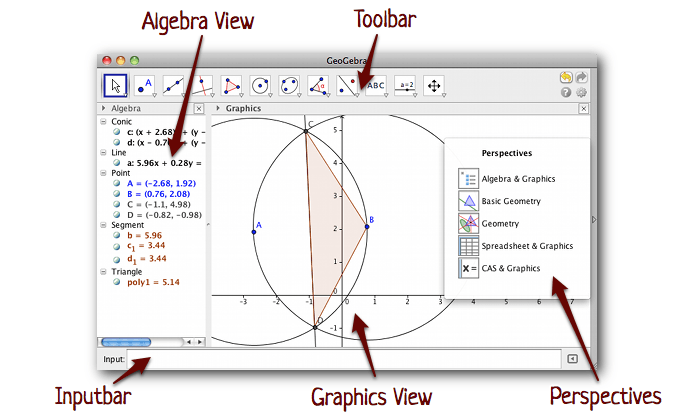
Task: Toggle visibility of poly1
Action: coord(117,282)
